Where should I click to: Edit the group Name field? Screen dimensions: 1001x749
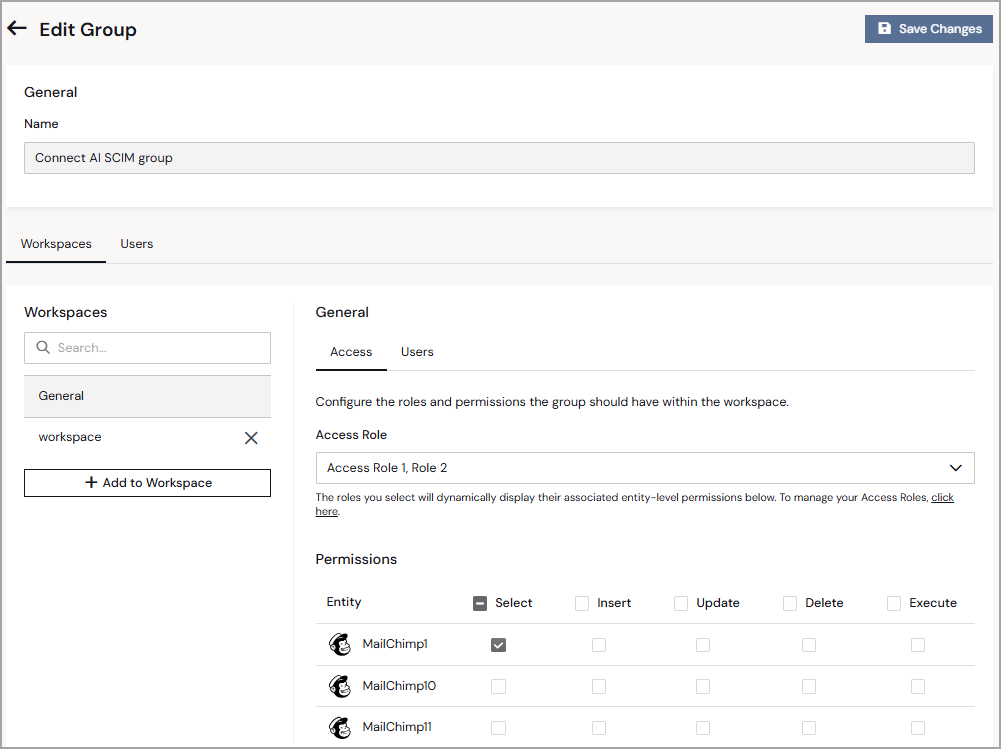click(499, 158)
